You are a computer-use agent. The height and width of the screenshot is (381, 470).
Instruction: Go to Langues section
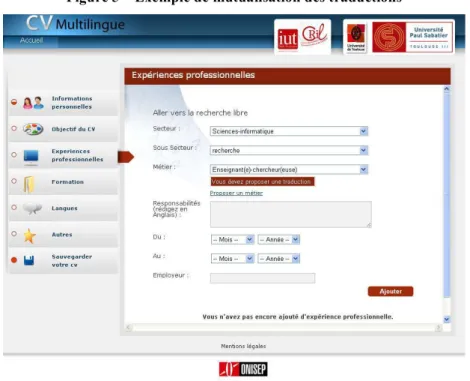coord(63,208)
